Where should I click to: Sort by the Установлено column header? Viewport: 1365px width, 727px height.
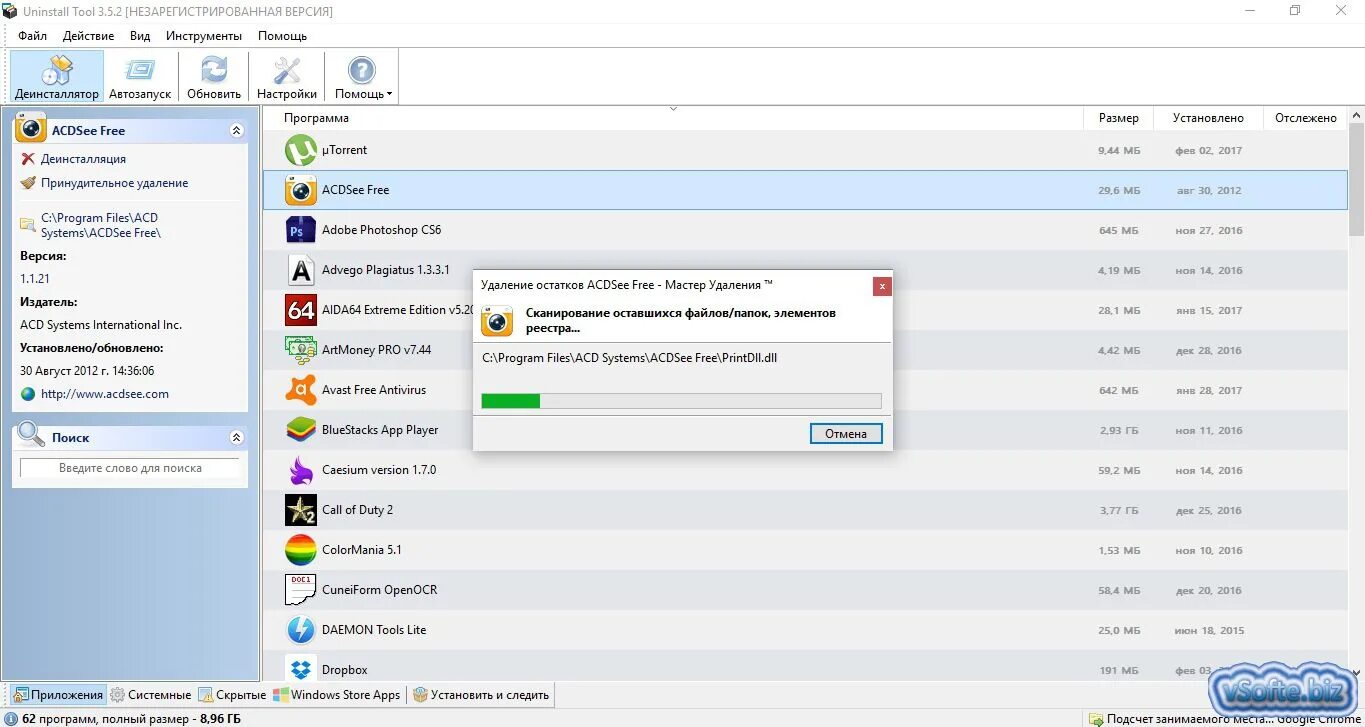(x=1208, y=118)
